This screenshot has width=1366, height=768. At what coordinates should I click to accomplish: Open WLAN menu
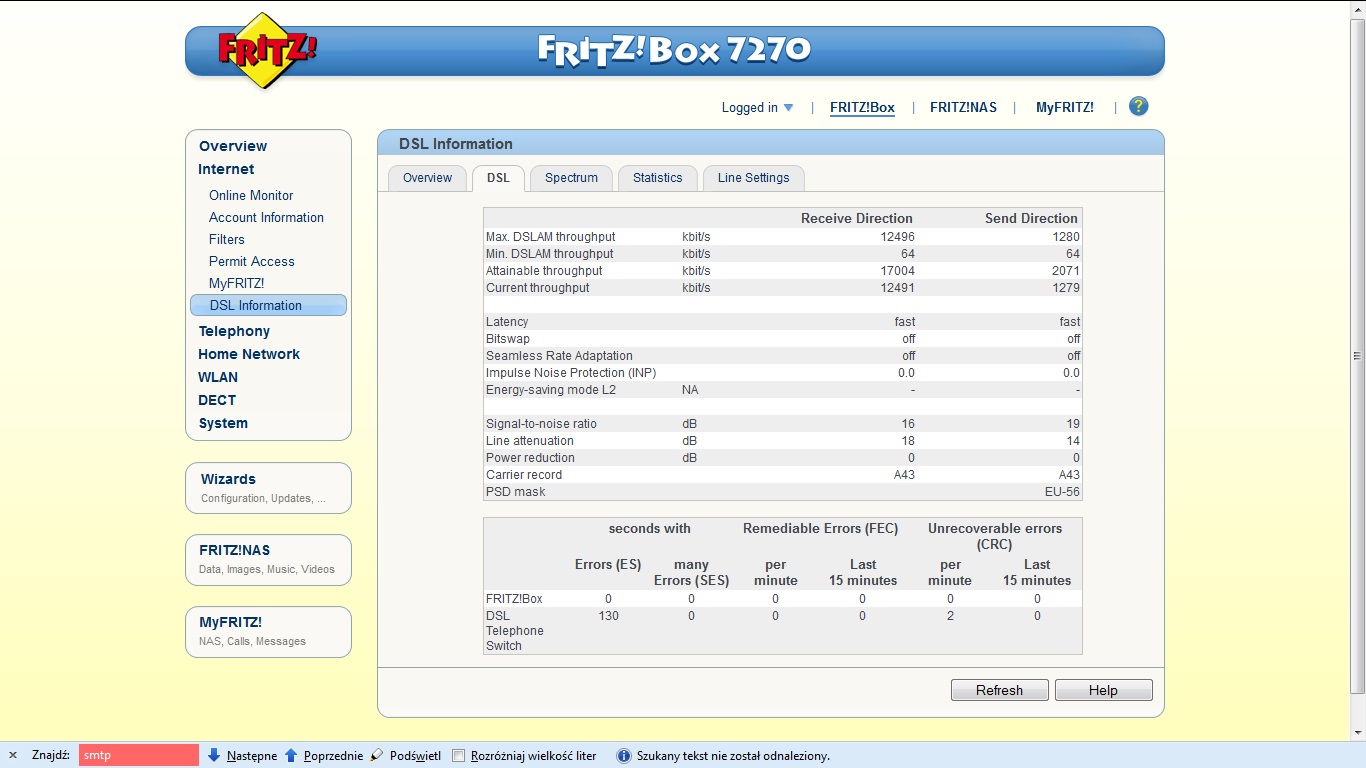click(218, 377)
